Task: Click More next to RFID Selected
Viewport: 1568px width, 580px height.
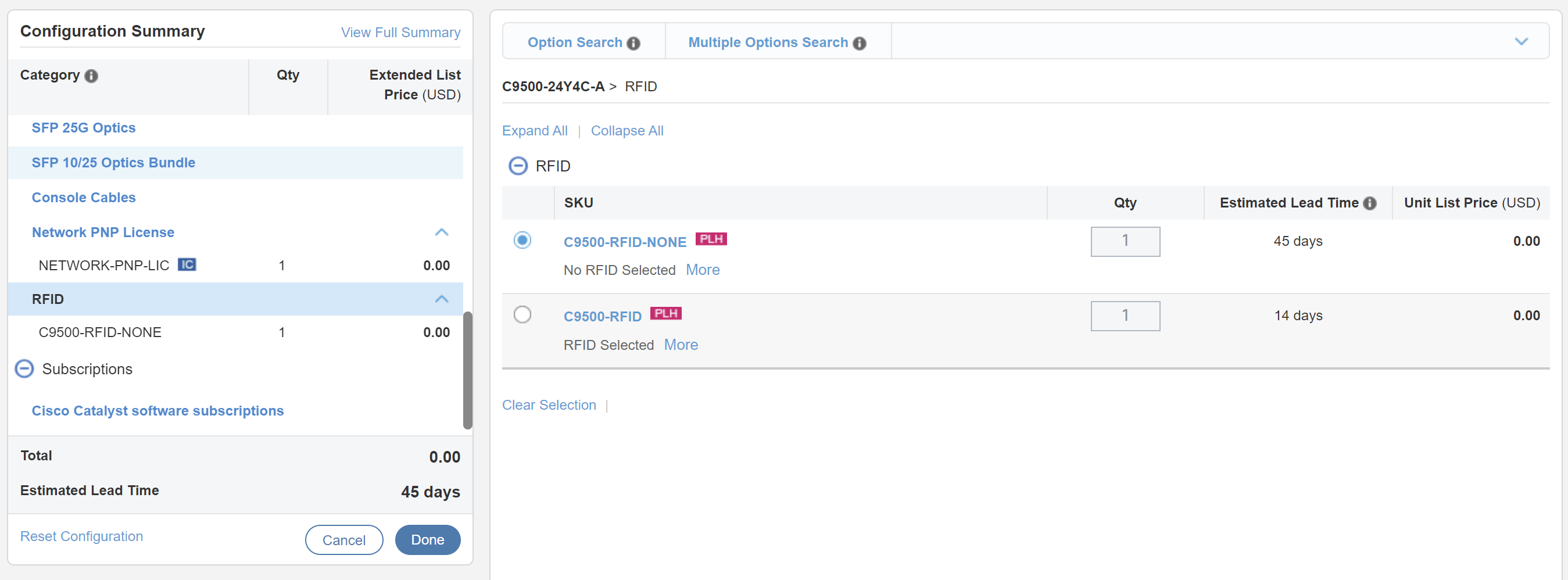Action: 681,345
